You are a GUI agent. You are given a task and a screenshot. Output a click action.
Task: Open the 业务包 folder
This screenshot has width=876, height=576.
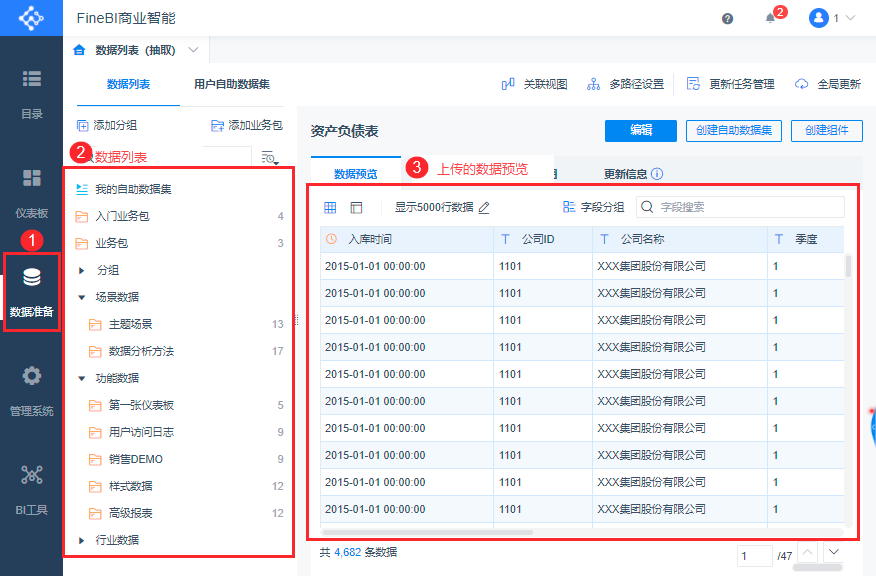[180, 243]
